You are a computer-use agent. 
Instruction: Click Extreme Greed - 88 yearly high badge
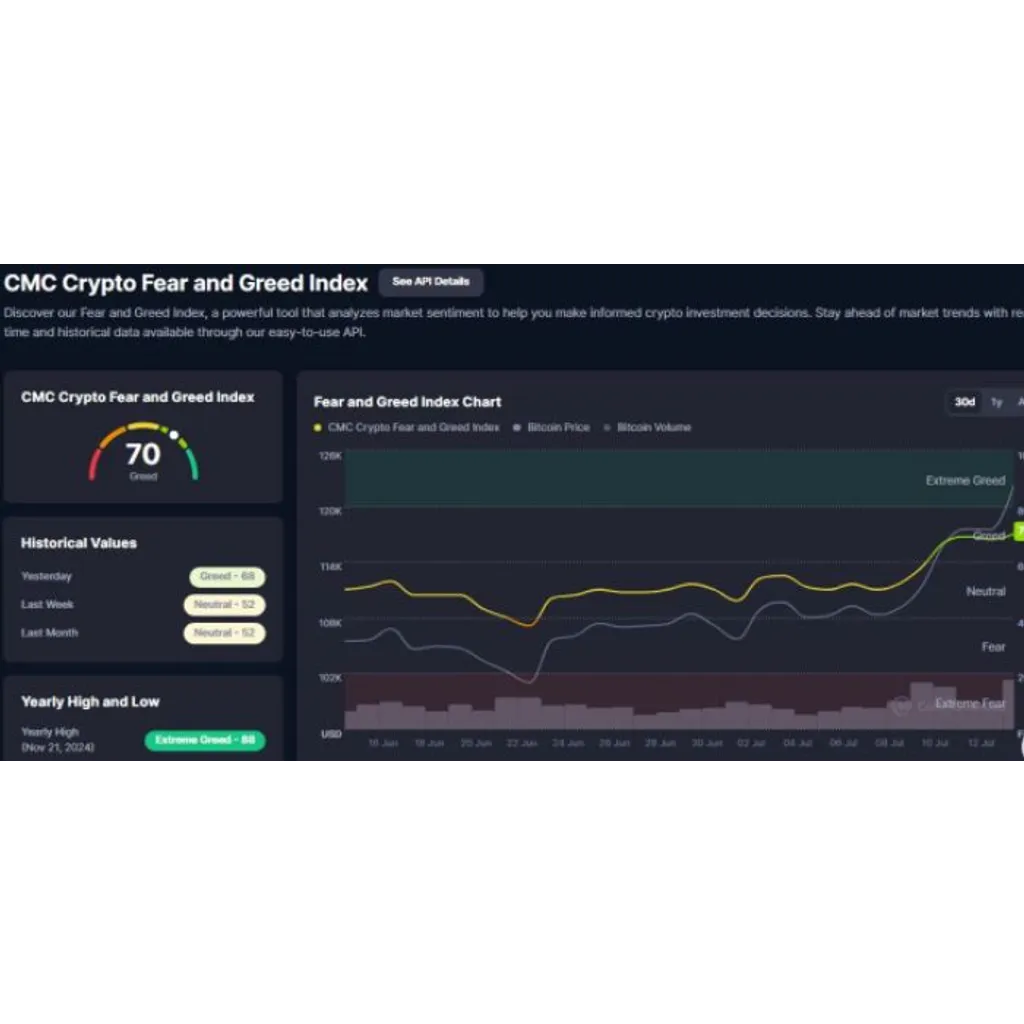pyautogui.click(x=205, y=740)
